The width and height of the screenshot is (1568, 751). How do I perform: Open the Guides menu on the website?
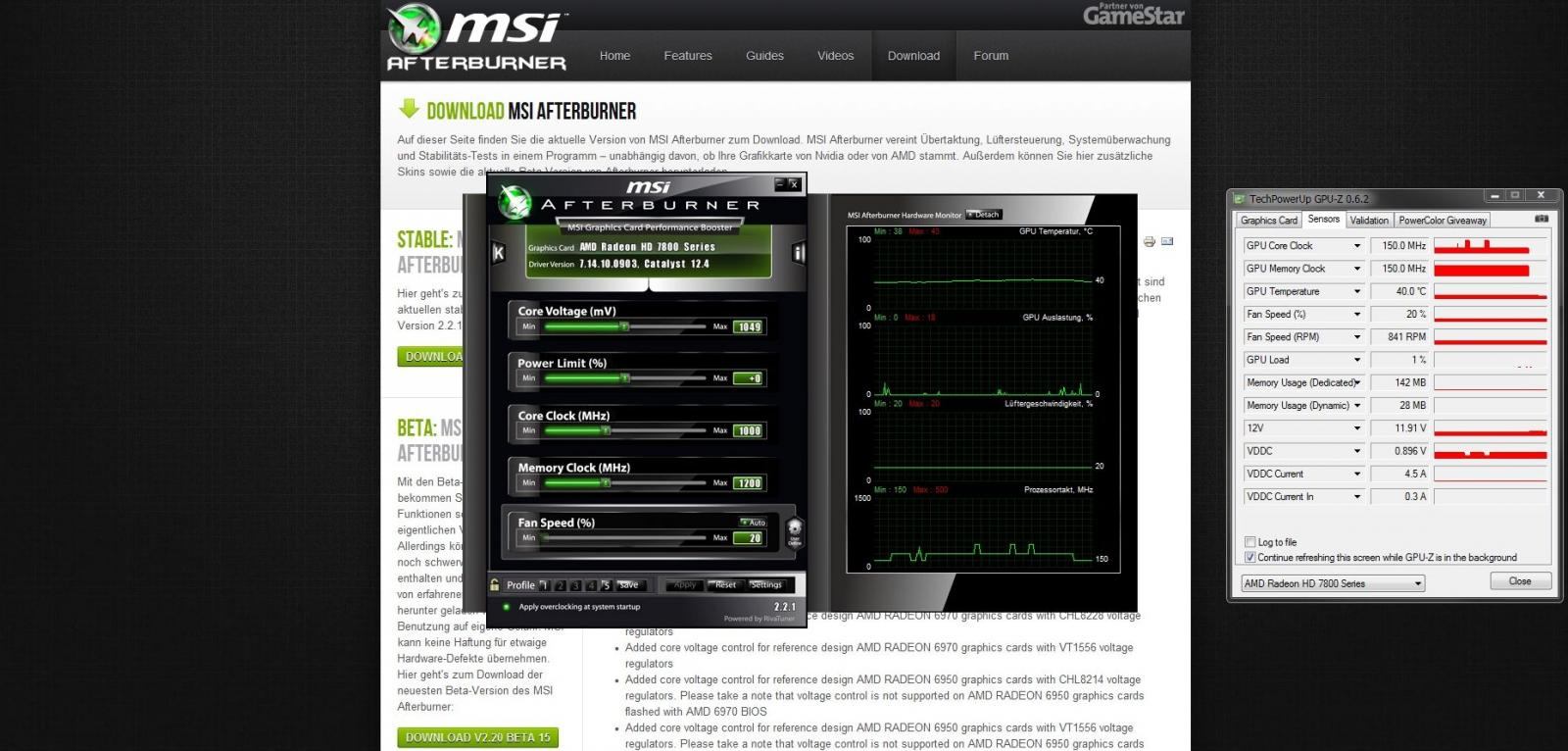(x=764, y=56)
